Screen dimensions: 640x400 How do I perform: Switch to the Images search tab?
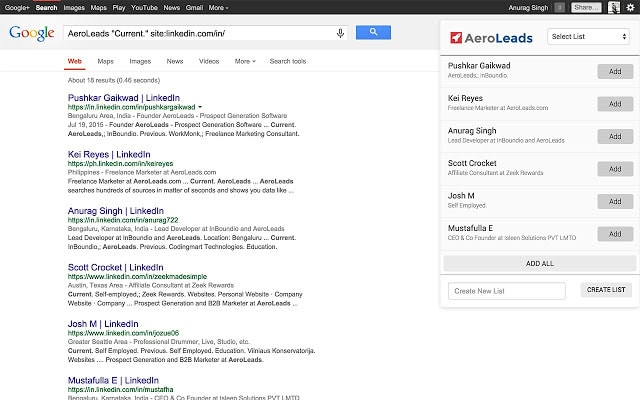140,61
